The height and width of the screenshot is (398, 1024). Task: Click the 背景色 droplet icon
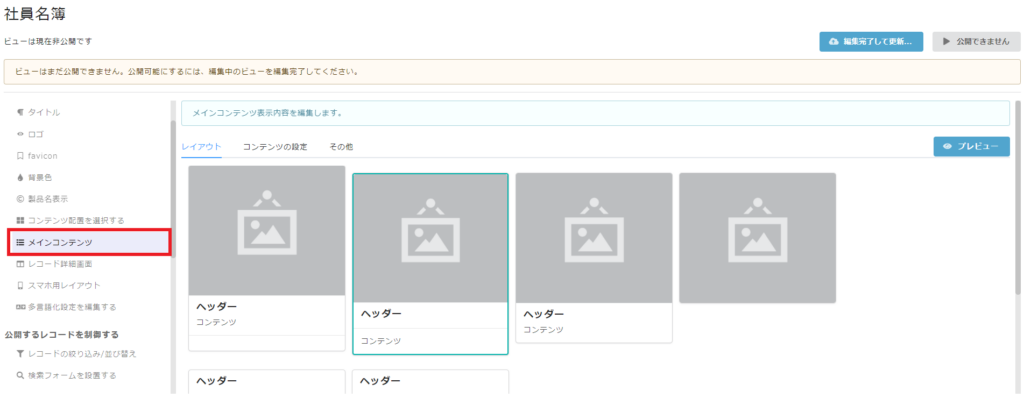coord(20,177)
